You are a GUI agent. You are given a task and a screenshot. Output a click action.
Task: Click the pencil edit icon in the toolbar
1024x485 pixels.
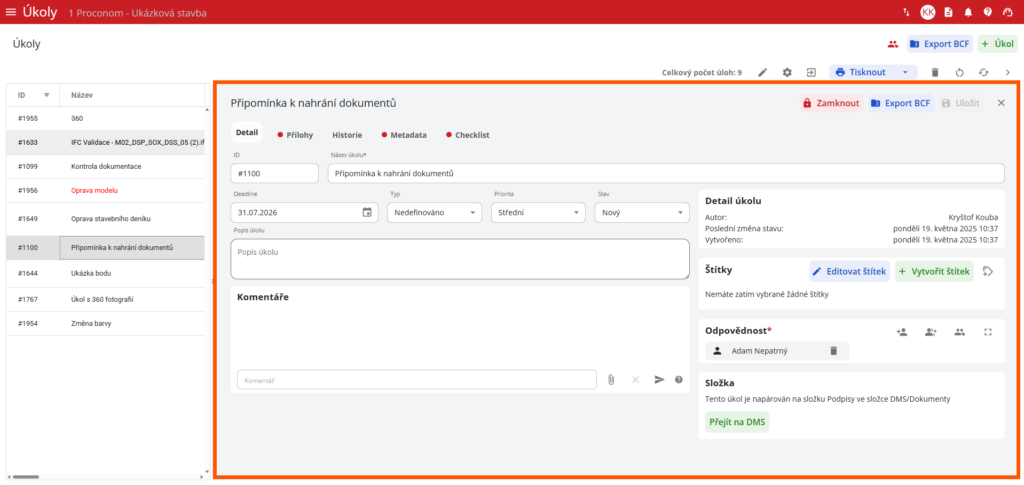point(762,72)
